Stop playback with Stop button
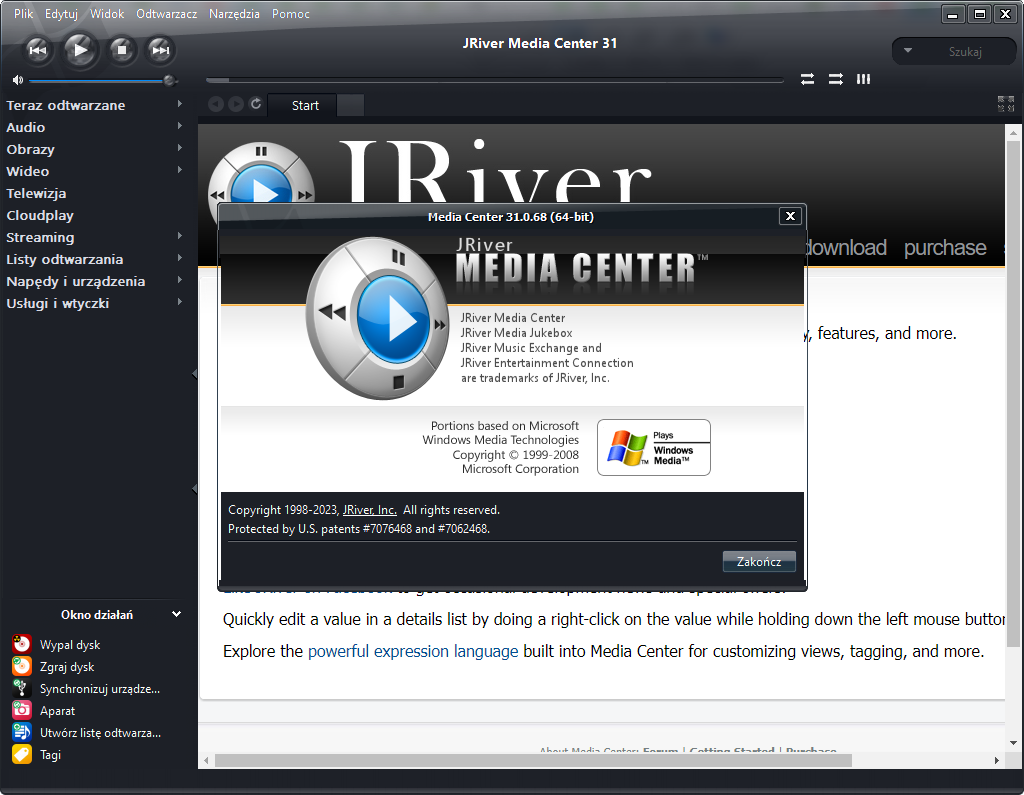The height and width of the screenshot is (795, 1024). click(x=122, y=50)
